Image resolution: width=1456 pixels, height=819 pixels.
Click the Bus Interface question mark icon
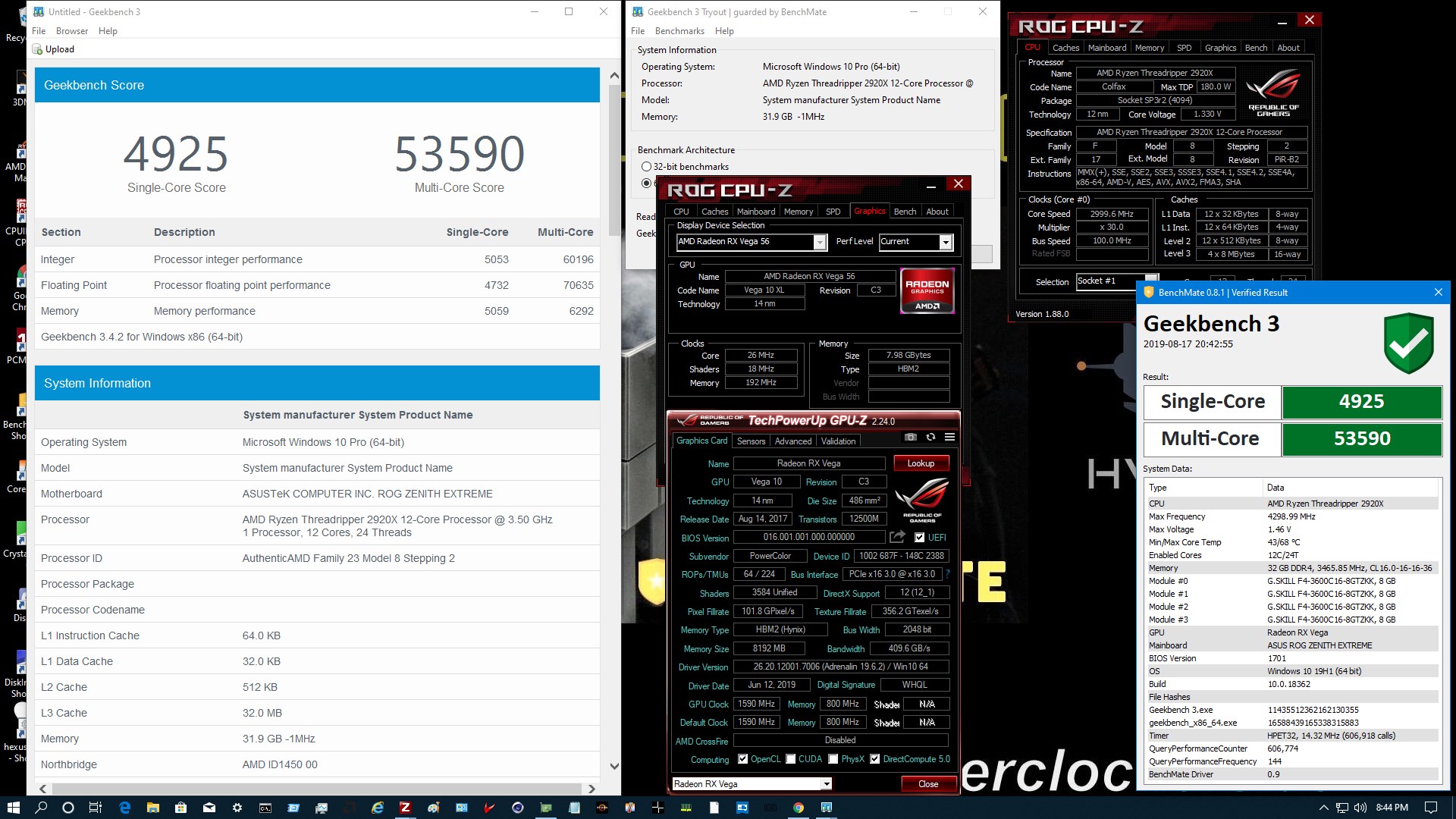click(x=947, y=574)
